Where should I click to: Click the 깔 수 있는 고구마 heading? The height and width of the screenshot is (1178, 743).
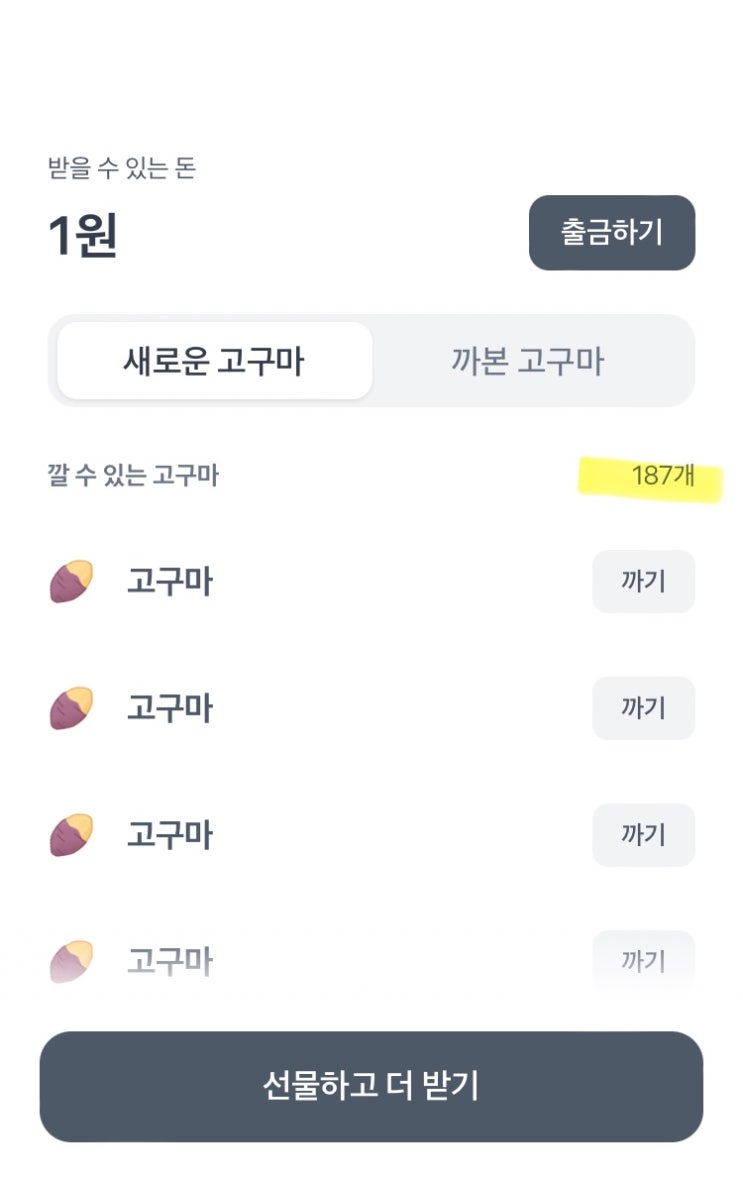pos(133,476)
